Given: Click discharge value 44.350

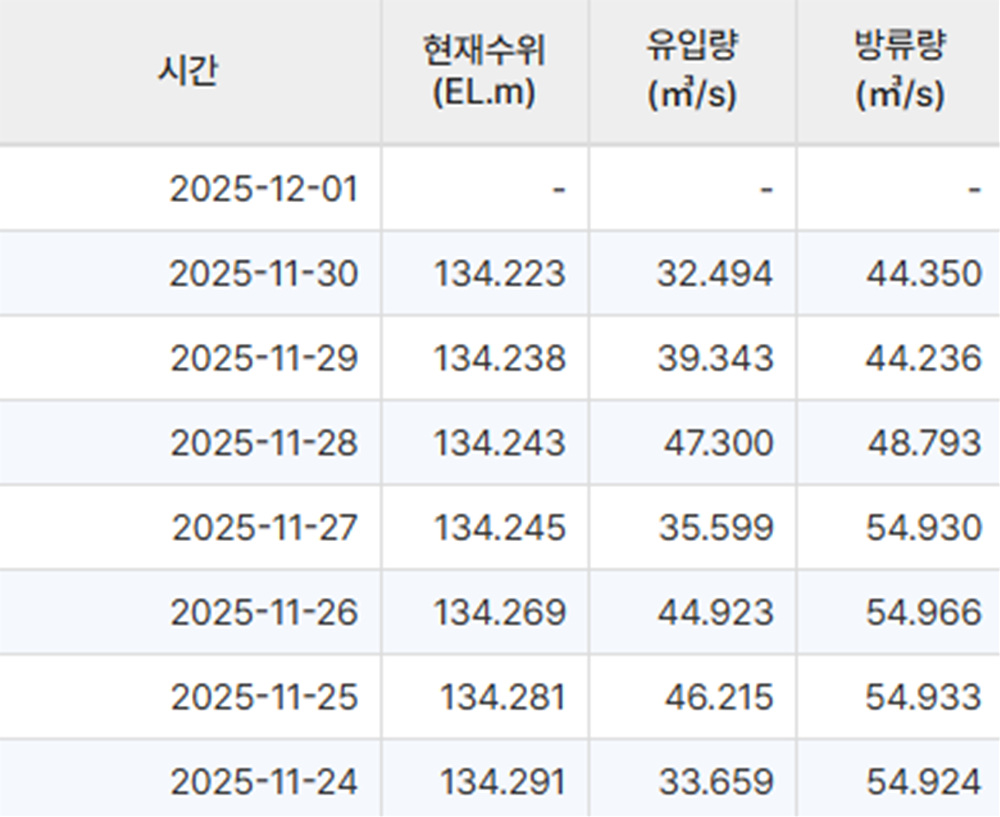Looking at the screenshot, I should [924, 273].
